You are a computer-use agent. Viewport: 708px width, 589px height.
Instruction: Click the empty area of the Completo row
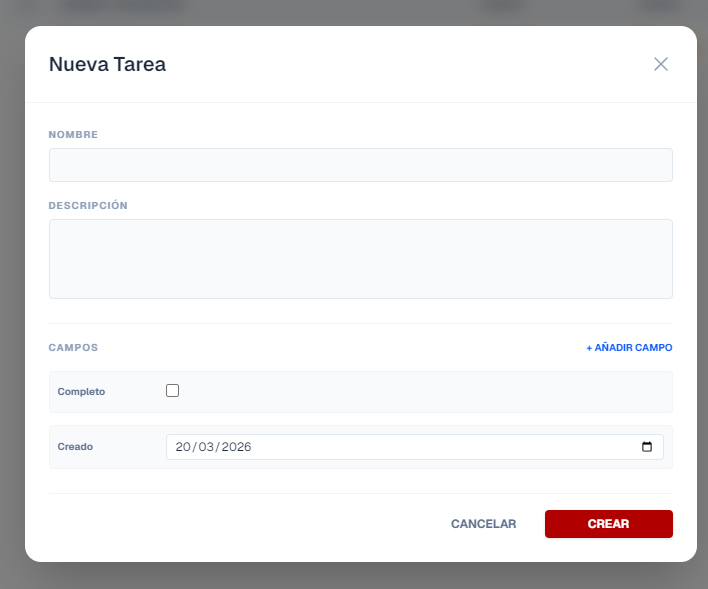(420, 392)
